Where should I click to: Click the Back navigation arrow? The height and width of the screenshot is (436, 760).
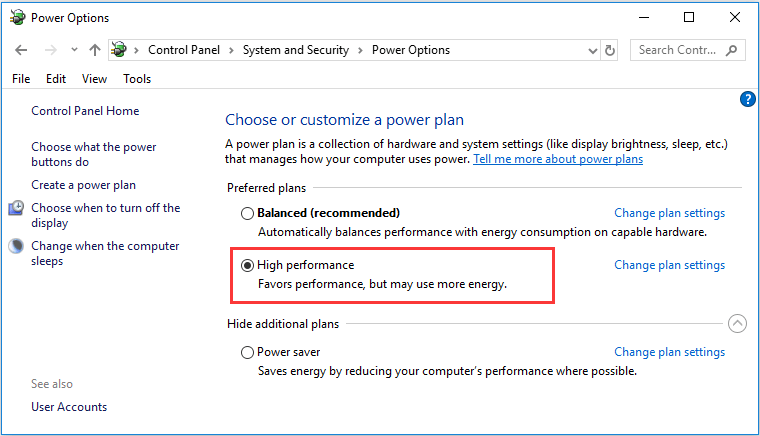tap(21, 50)
